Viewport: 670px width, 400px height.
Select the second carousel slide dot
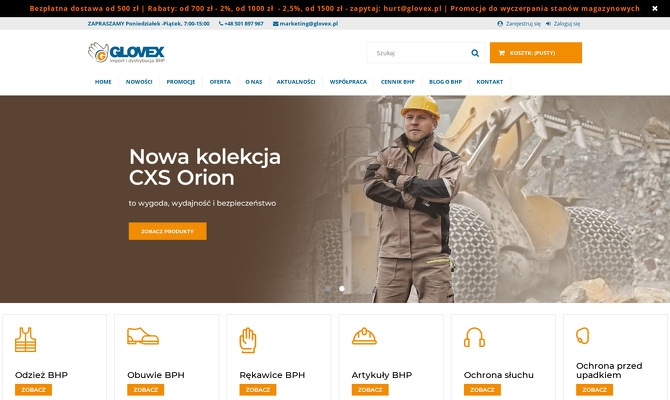pyautogui.click(x=342, y=288)
